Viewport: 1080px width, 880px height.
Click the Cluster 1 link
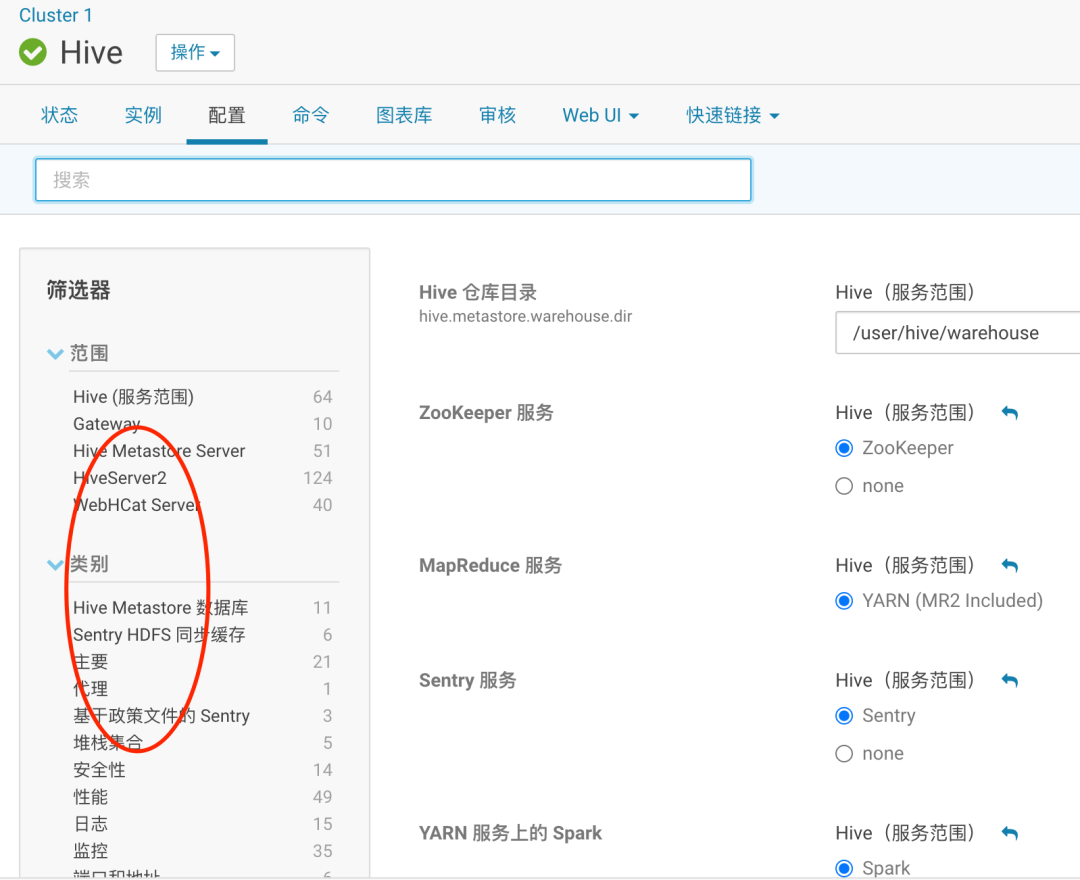point(55,15)
